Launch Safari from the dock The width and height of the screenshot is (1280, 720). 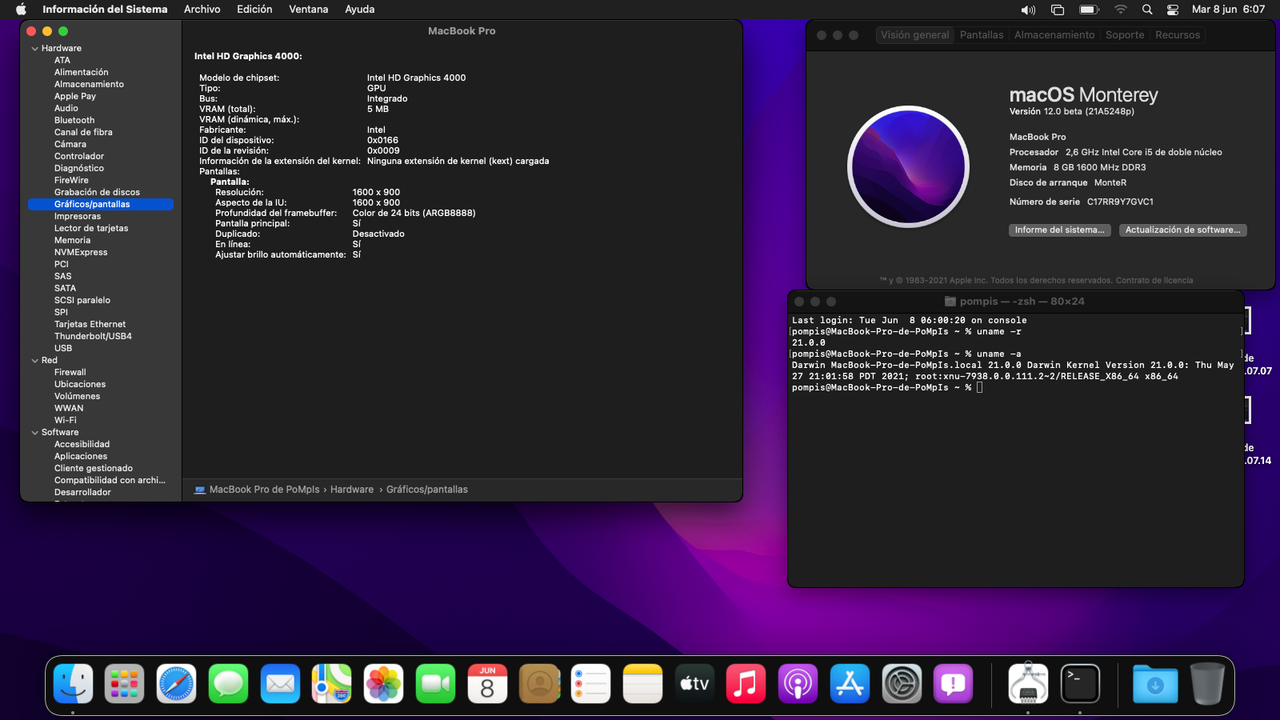(177, 684)
